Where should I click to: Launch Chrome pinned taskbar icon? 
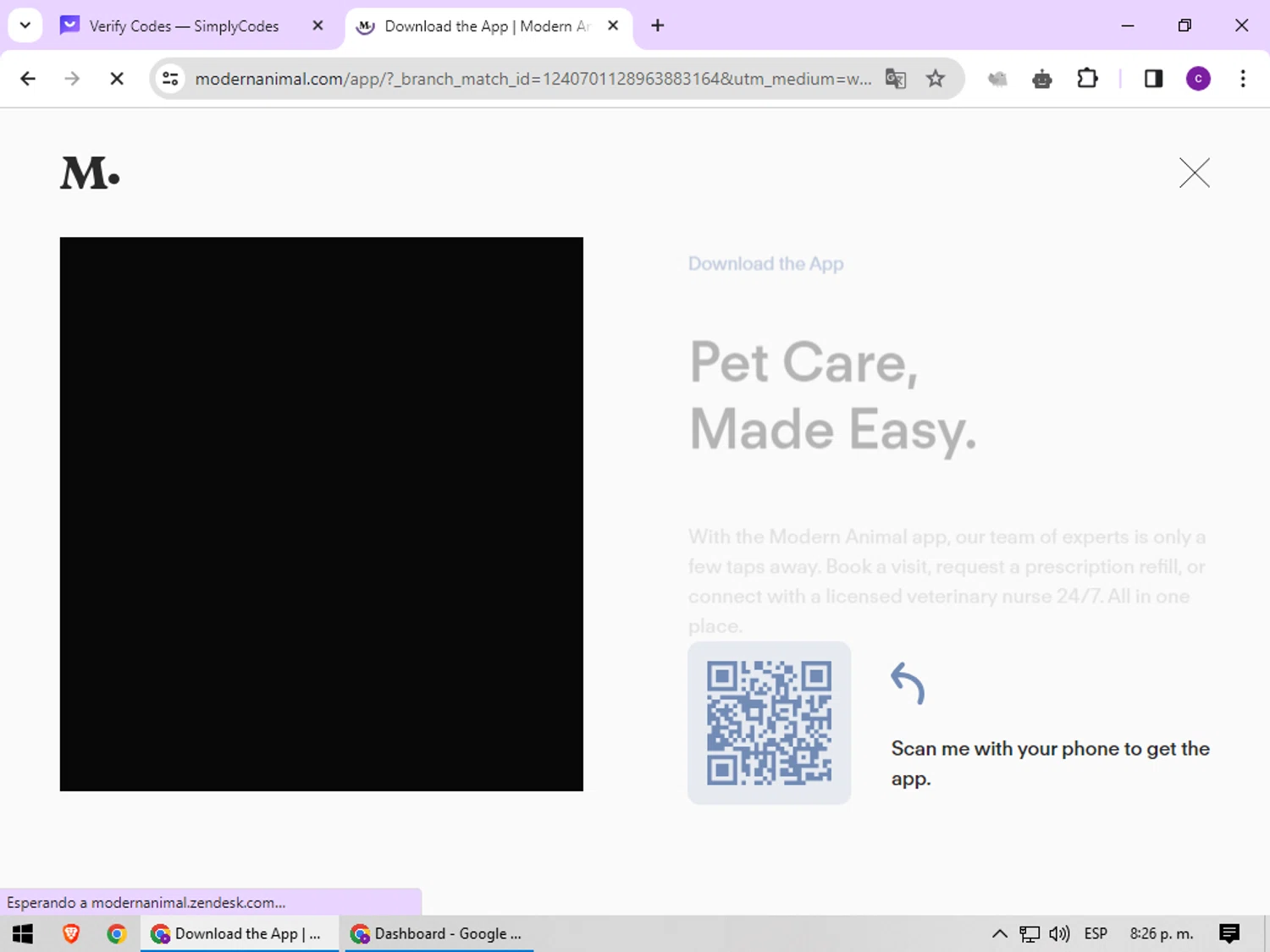point(117,933)
